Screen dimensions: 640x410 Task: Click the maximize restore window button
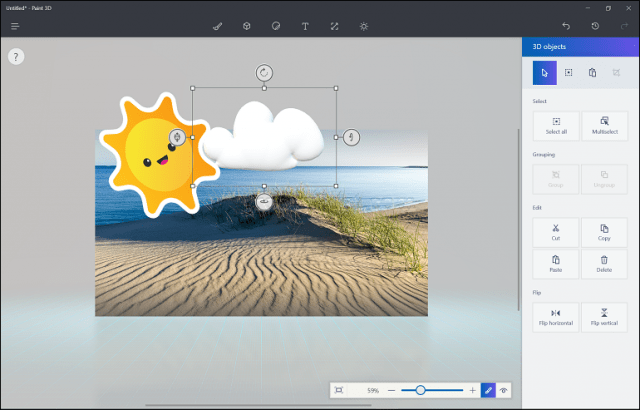[608, 8]
